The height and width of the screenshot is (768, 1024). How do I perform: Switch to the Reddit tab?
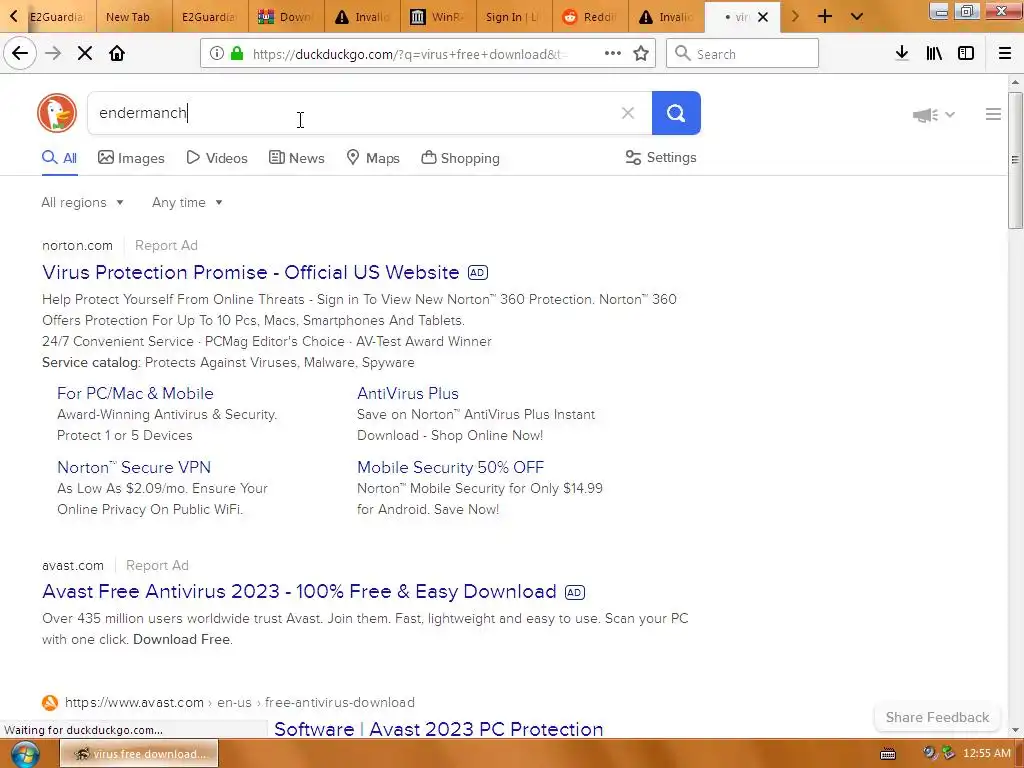pyautogui.click(x=590, y=16)
